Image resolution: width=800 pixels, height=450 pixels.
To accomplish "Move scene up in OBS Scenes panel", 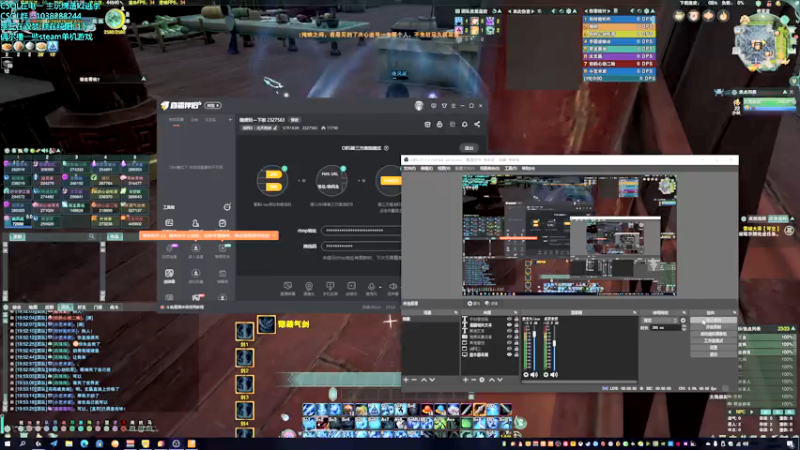I will (x=424, y=380).
